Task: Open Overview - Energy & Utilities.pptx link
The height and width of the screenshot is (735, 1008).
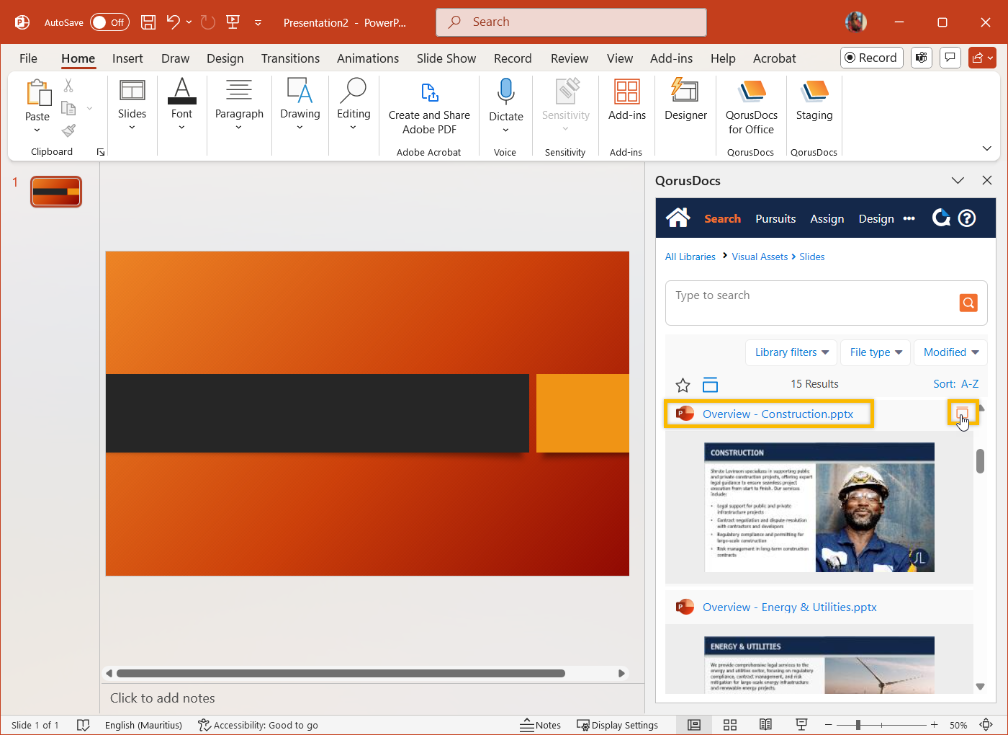Action: point(789,607)
